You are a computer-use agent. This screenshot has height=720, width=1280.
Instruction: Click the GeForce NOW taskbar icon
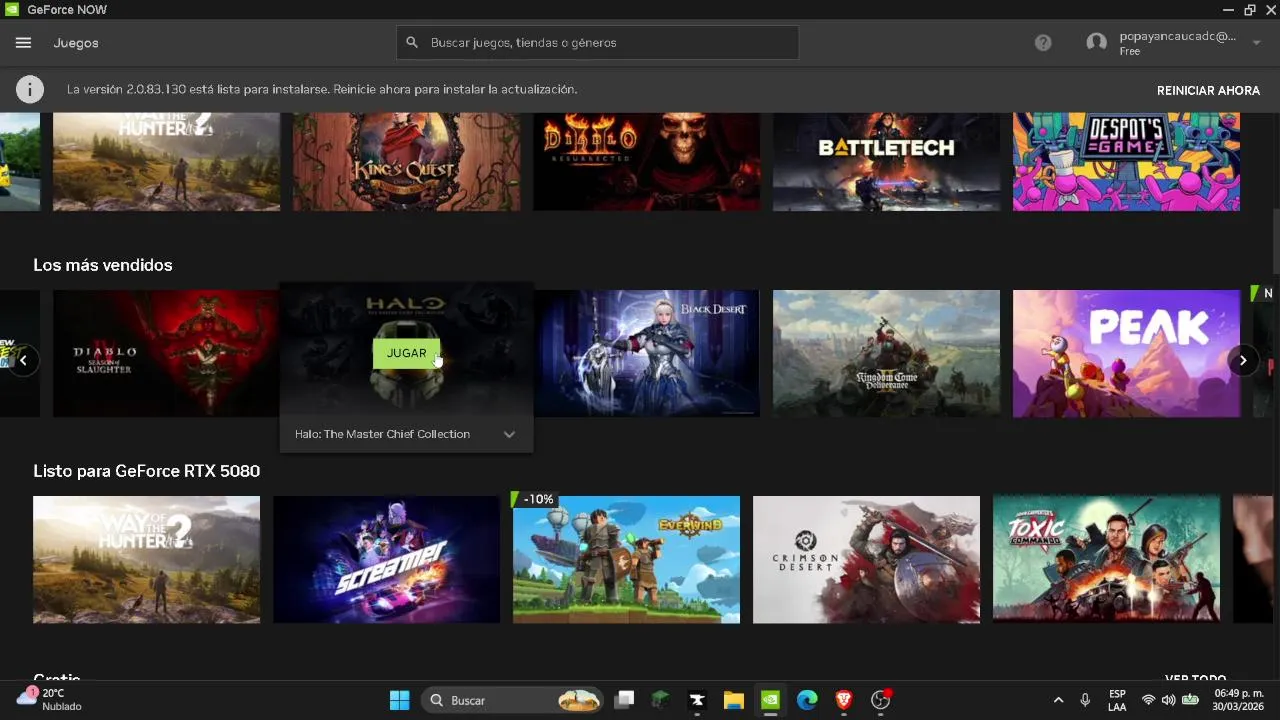coord(770,700)
